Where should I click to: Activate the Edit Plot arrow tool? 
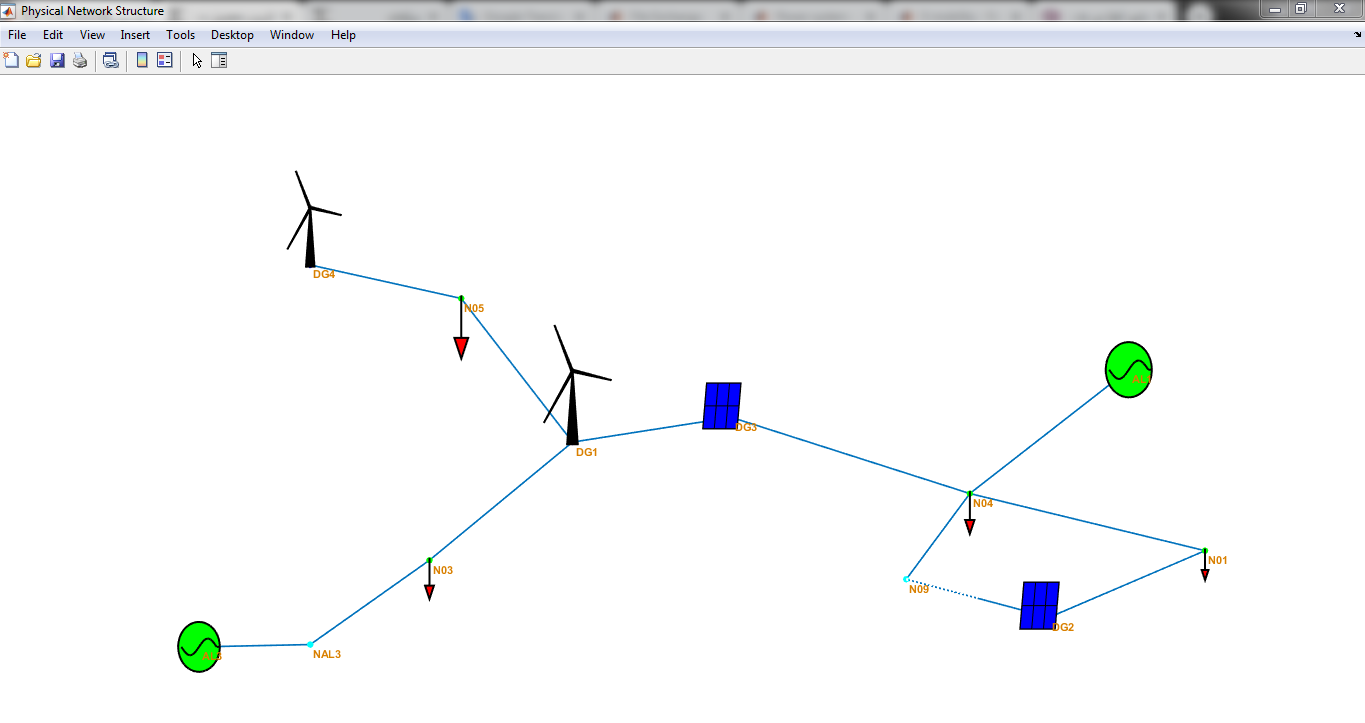click(197, 61)
